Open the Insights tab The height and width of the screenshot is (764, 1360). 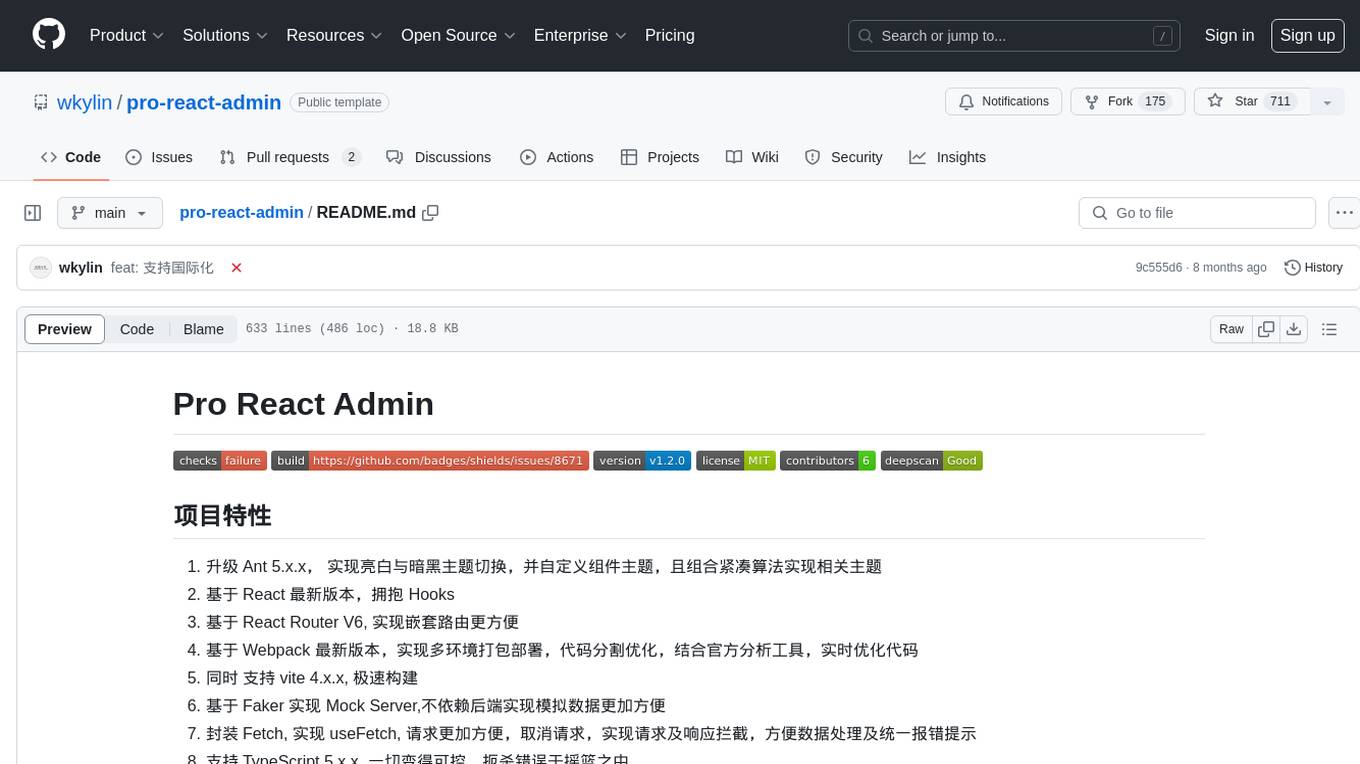[948, 157]
